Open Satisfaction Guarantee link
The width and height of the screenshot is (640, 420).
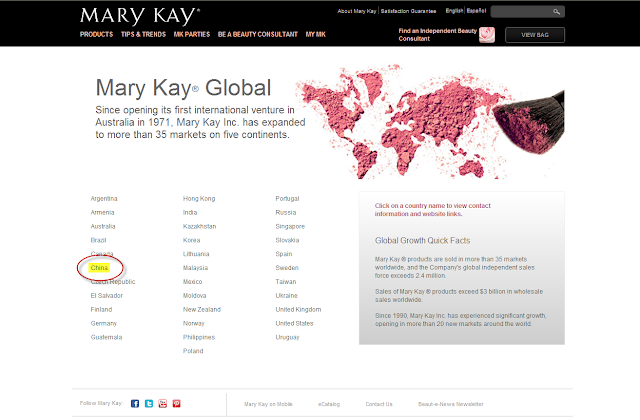[408, 11]
